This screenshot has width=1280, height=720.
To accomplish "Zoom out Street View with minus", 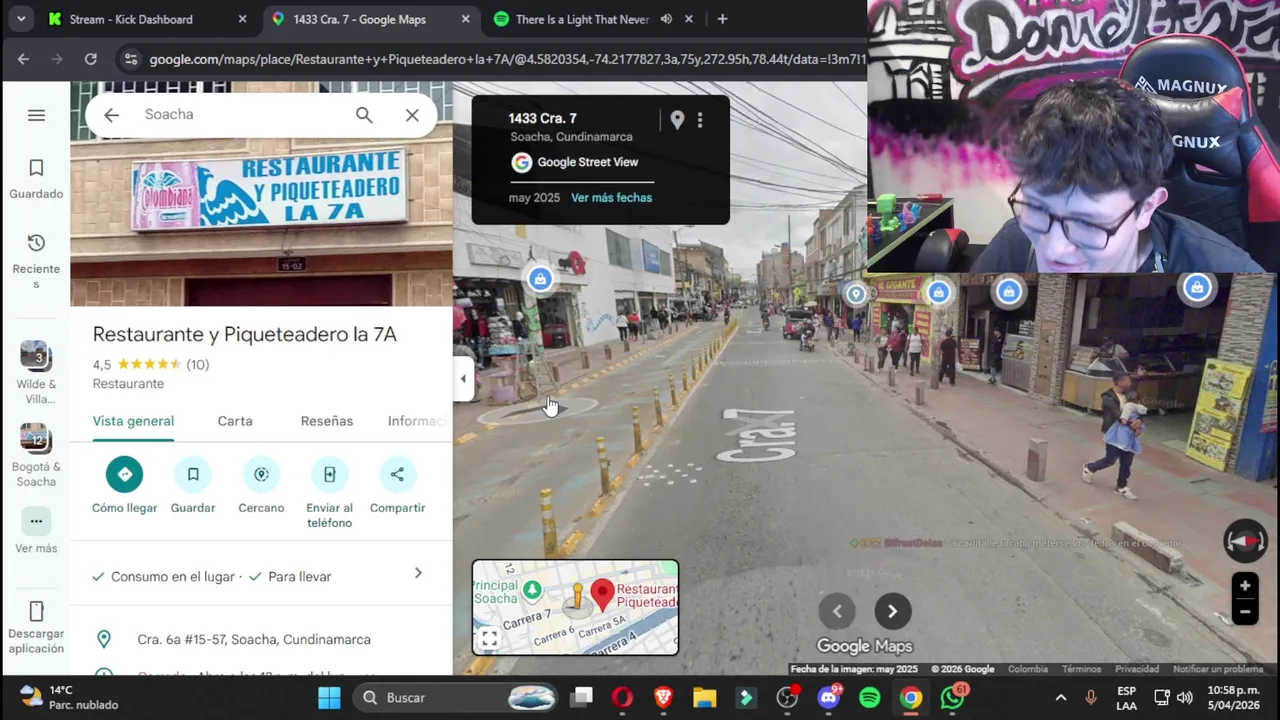I will tap(1245, 611).
